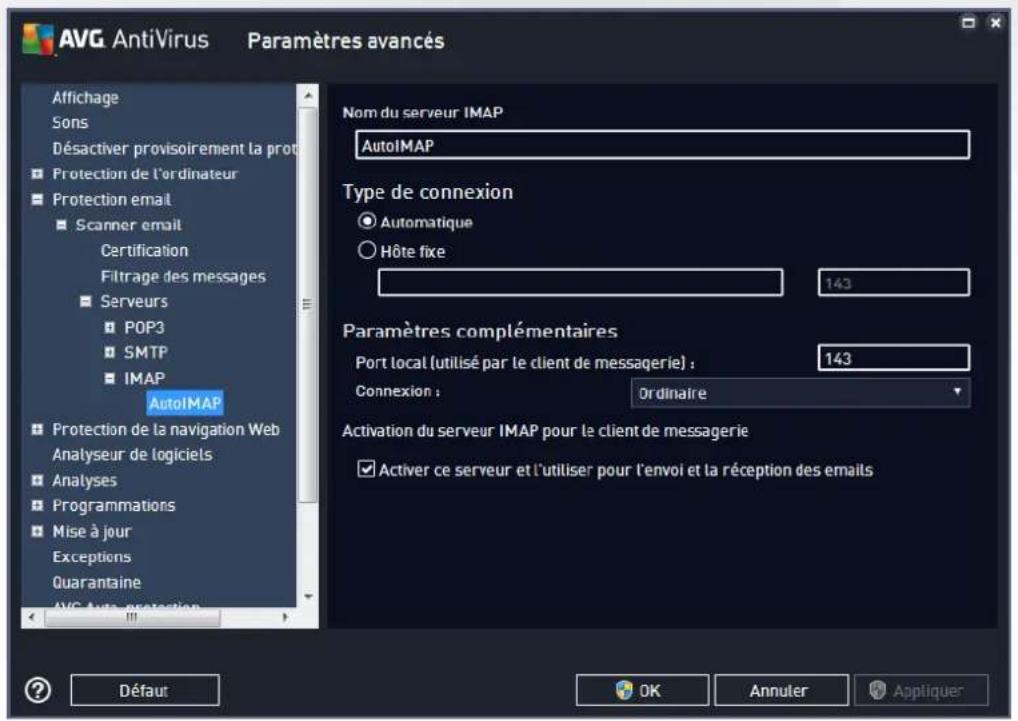Open Désactiver provisoirement la protection item

(x=175, y=148)
